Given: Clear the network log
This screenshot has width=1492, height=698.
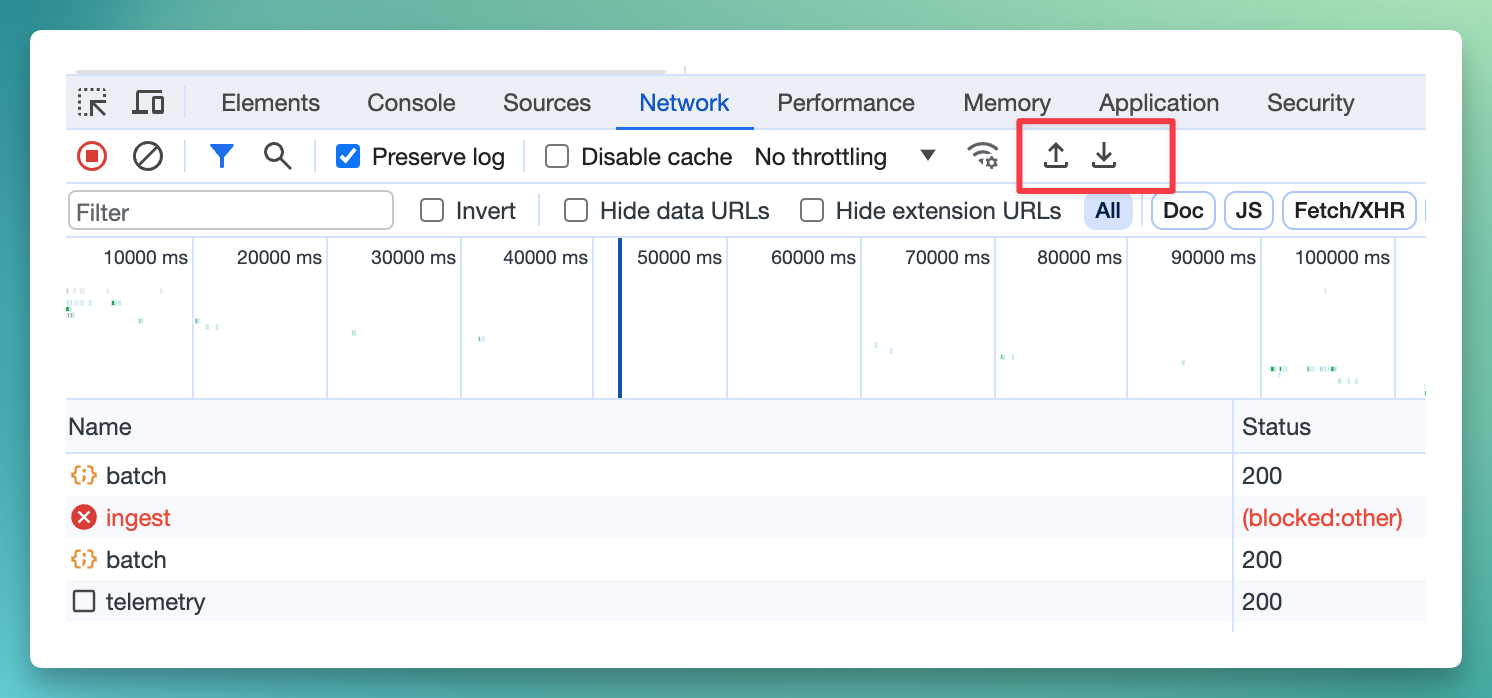Looking at the screenshot, I should pos(148,156).
